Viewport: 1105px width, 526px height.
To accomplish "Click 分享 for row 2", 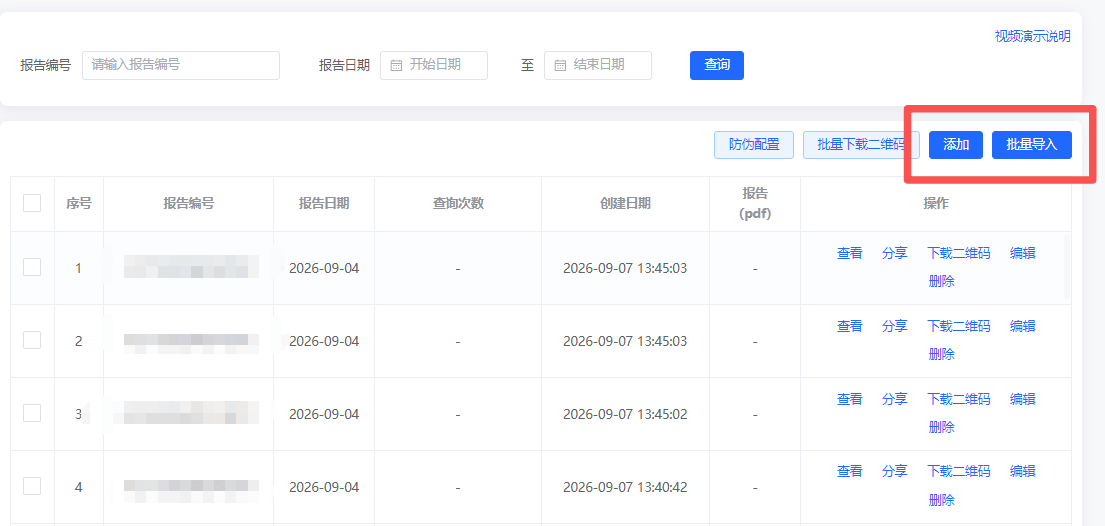I will pos(894,326).
